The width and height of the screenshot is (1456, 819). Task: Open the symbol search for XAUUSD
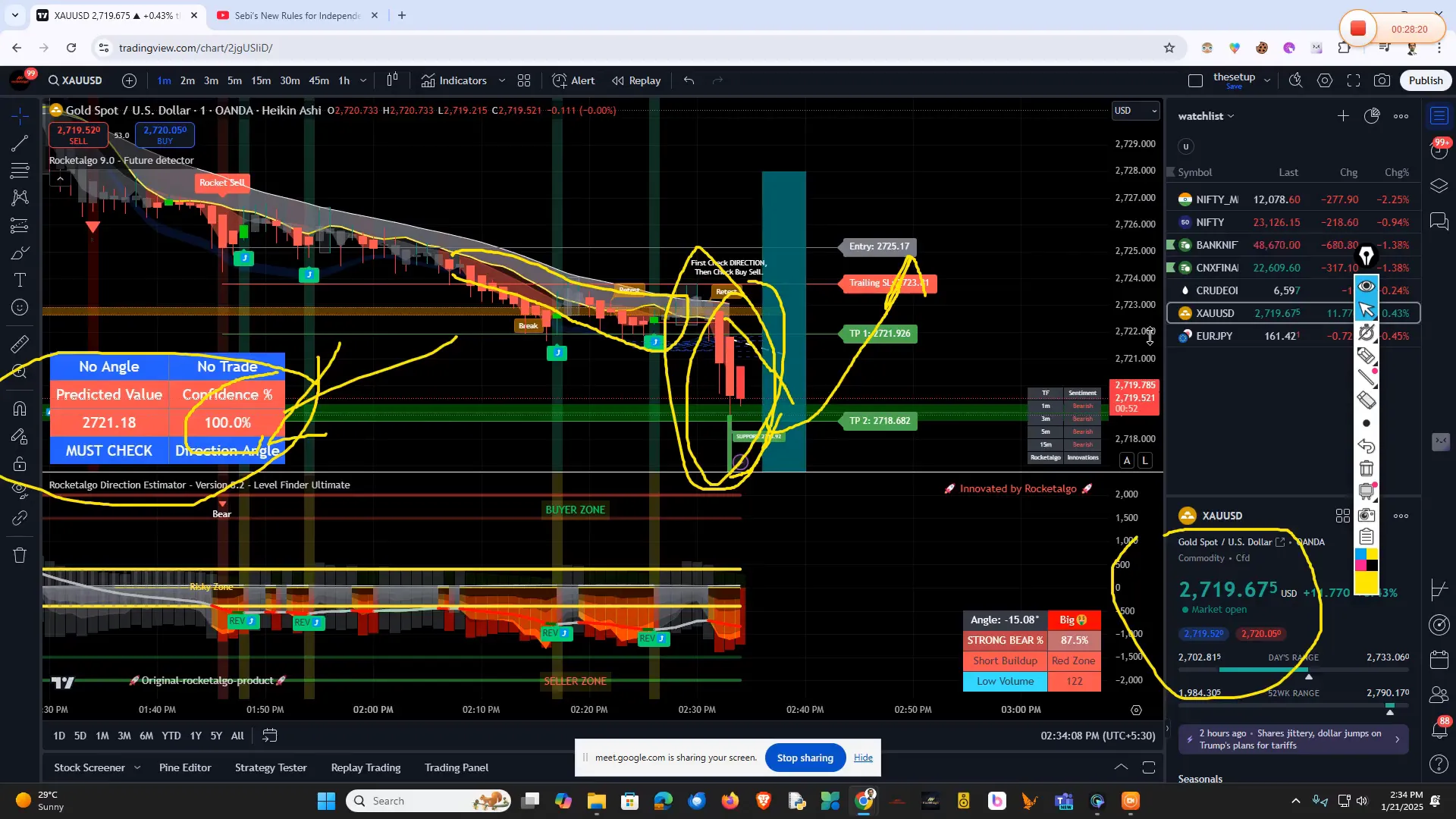tap(75, 80)
